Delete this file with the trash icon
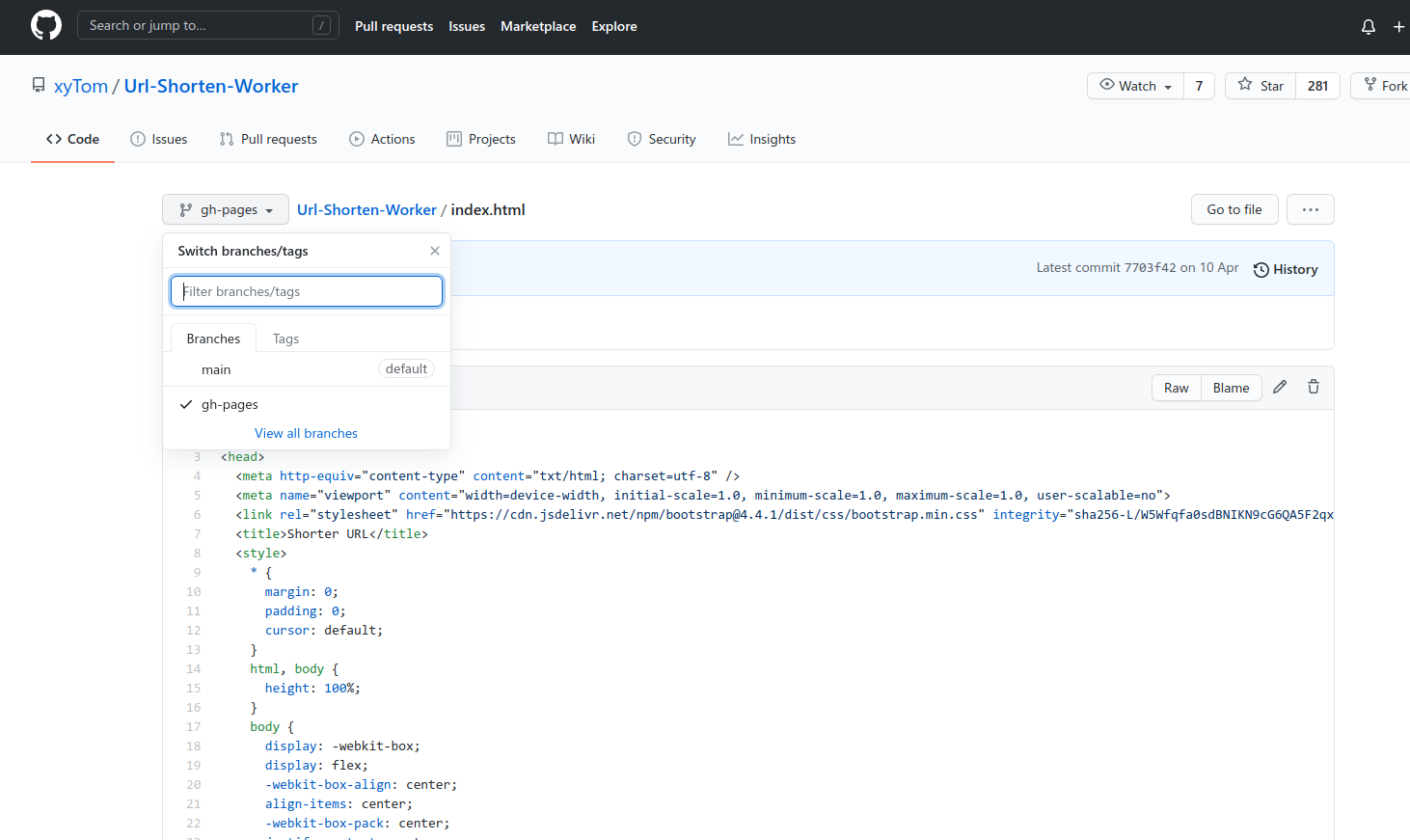Viewport: 1410px width, 840px height. (x=1314, y=387)
